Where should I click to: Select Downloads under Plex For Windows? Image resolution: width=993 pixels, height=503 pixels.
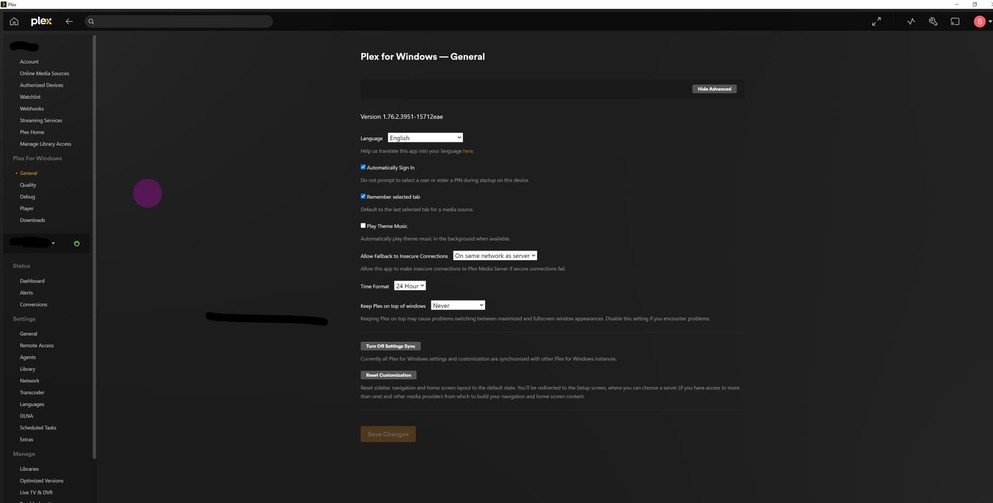(32, 220)
